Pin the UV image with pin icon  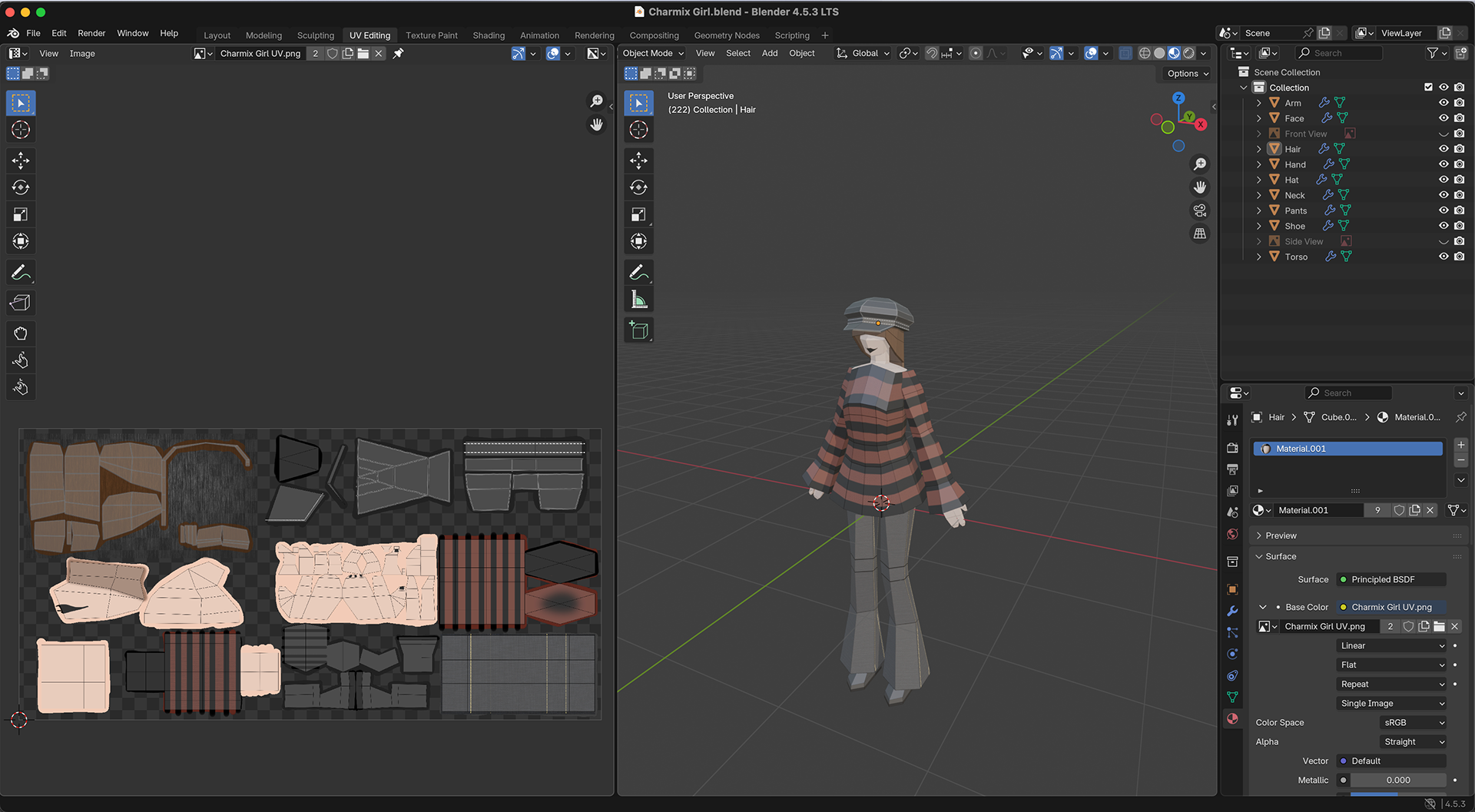(398, 54)
